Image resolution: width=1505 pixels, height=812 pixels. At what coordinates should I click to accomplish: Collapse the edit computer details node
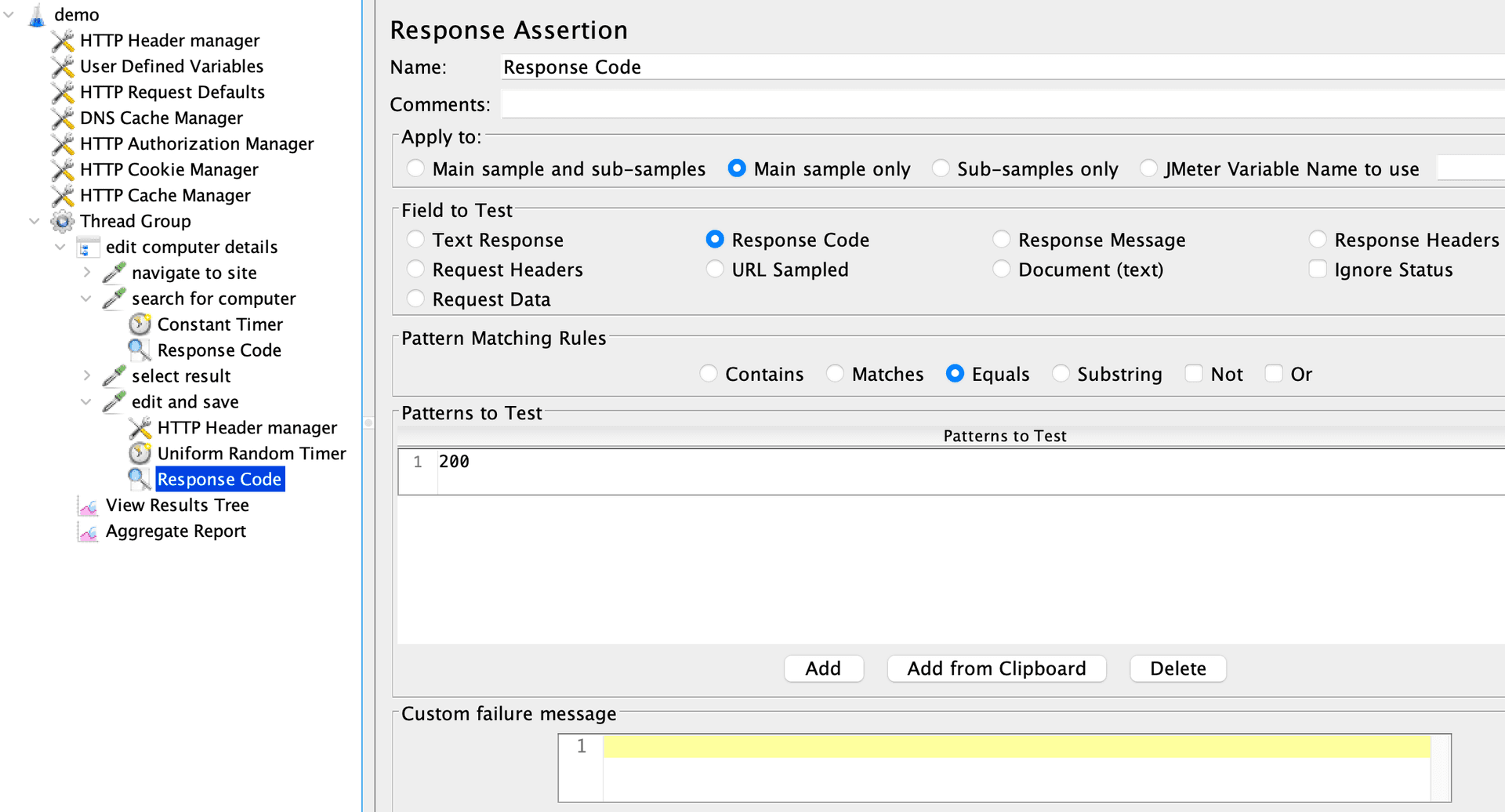point(60,247)
